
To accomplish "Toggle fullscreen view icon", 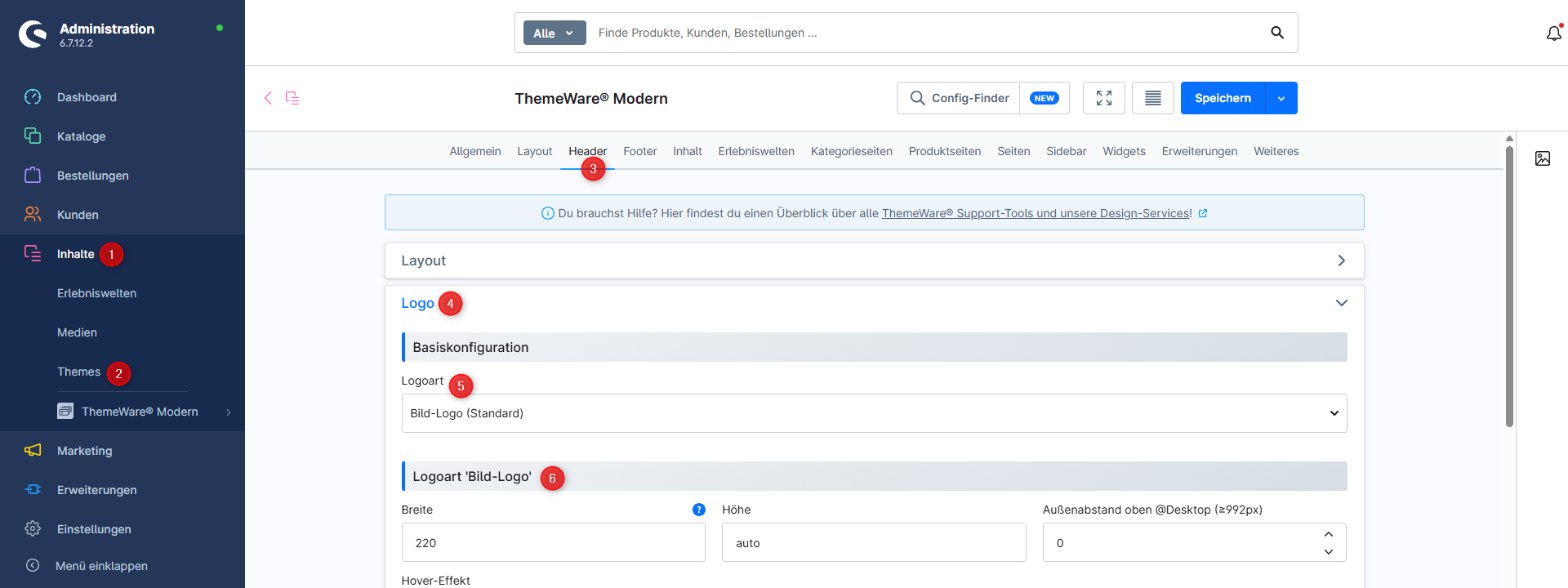I will [x=1104, y=98].
